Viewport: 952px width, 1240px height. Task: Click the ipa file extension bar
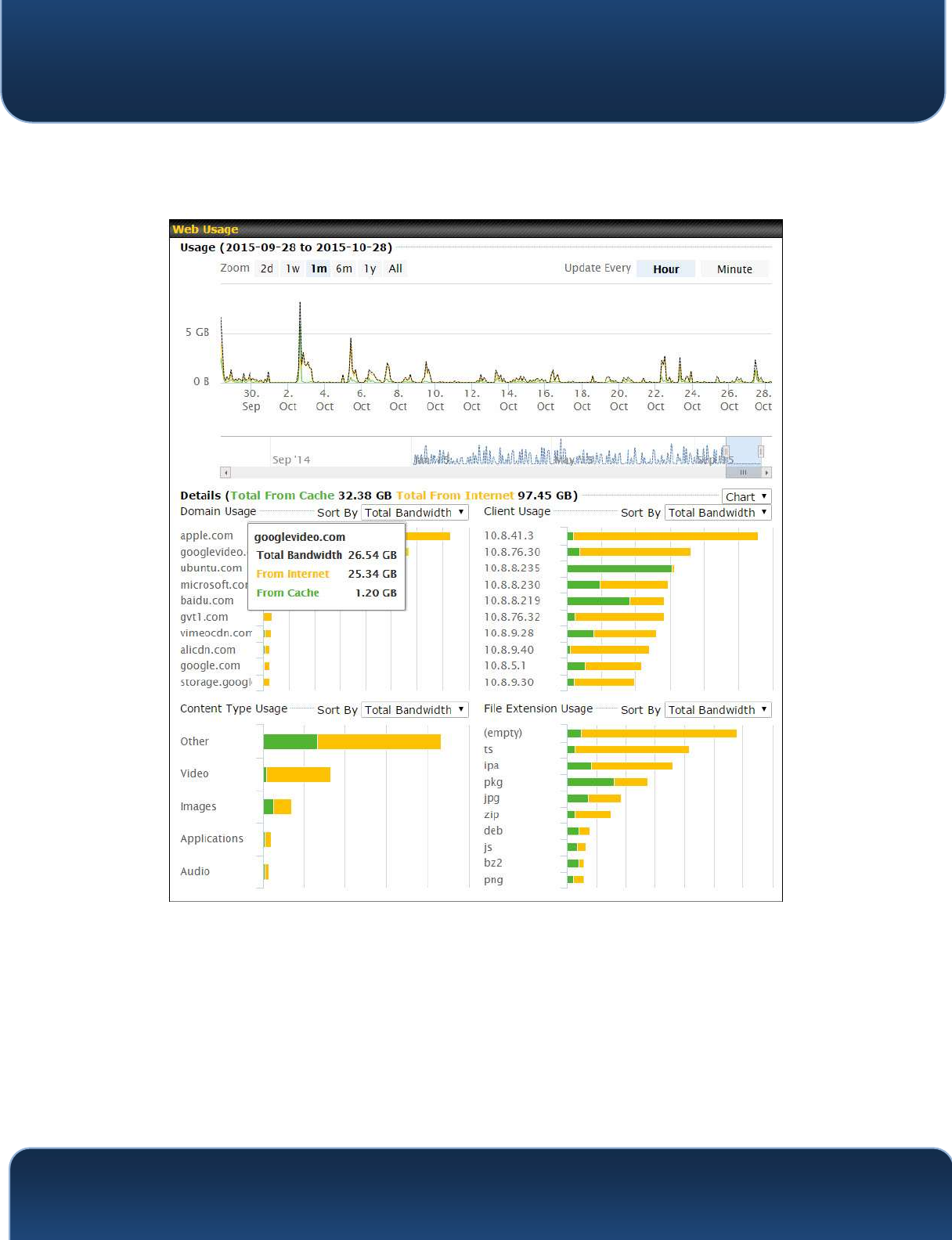[620, 766]
